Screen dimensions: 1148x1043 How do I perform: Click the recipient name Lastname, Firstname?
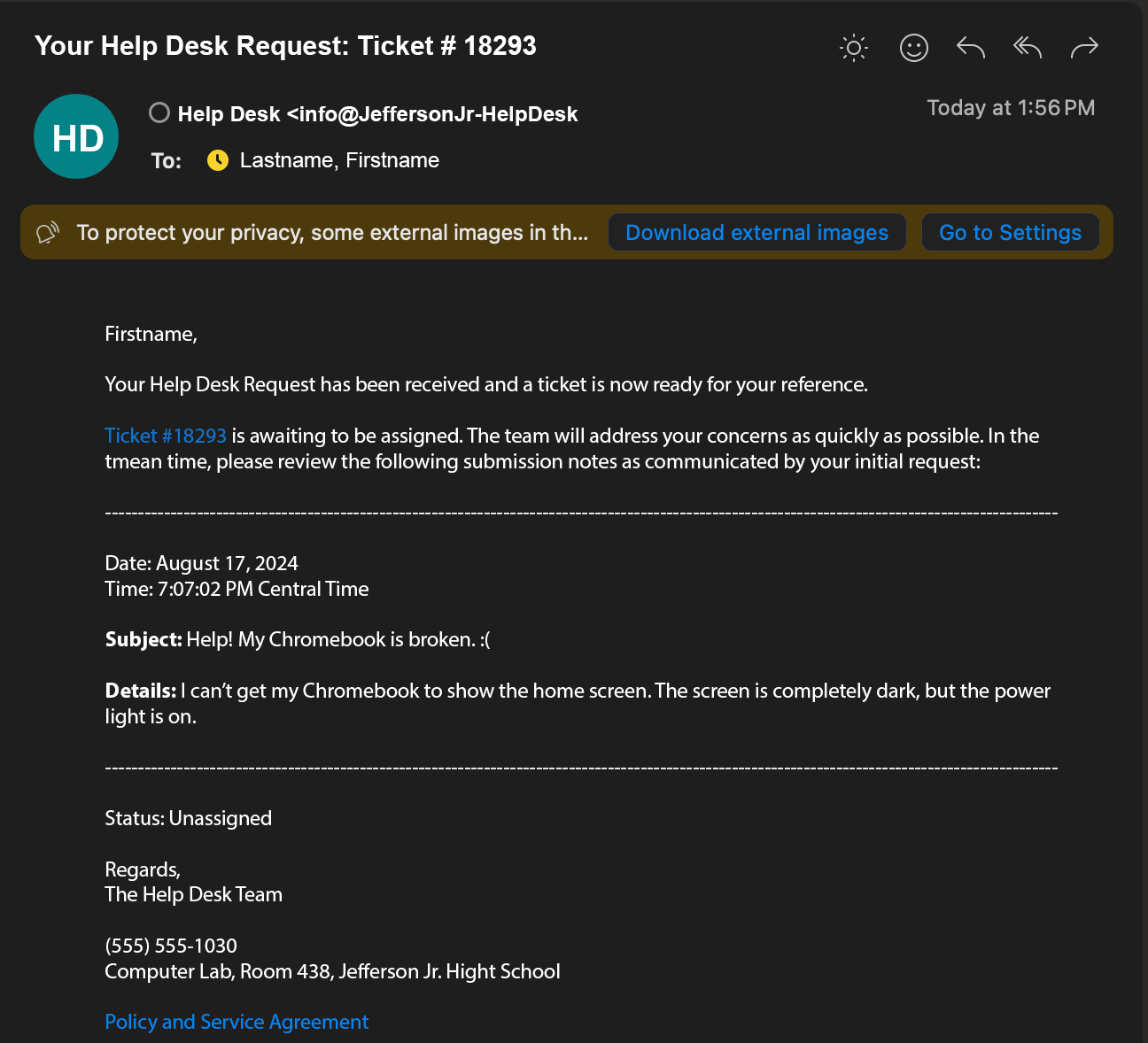click(x=339, y=160)
